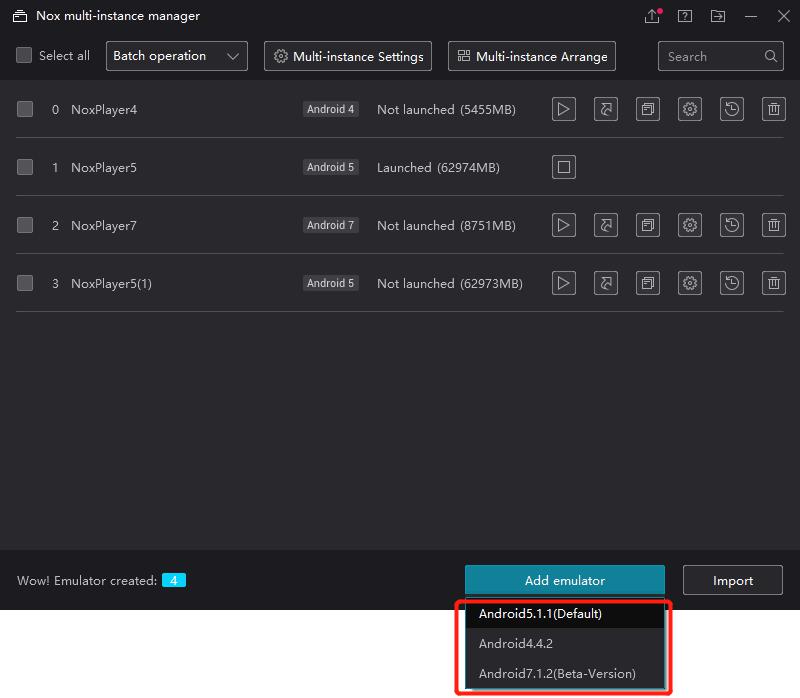Click the Import button
The height and width of the screenshot is (698, 800).
click(732, 580)
